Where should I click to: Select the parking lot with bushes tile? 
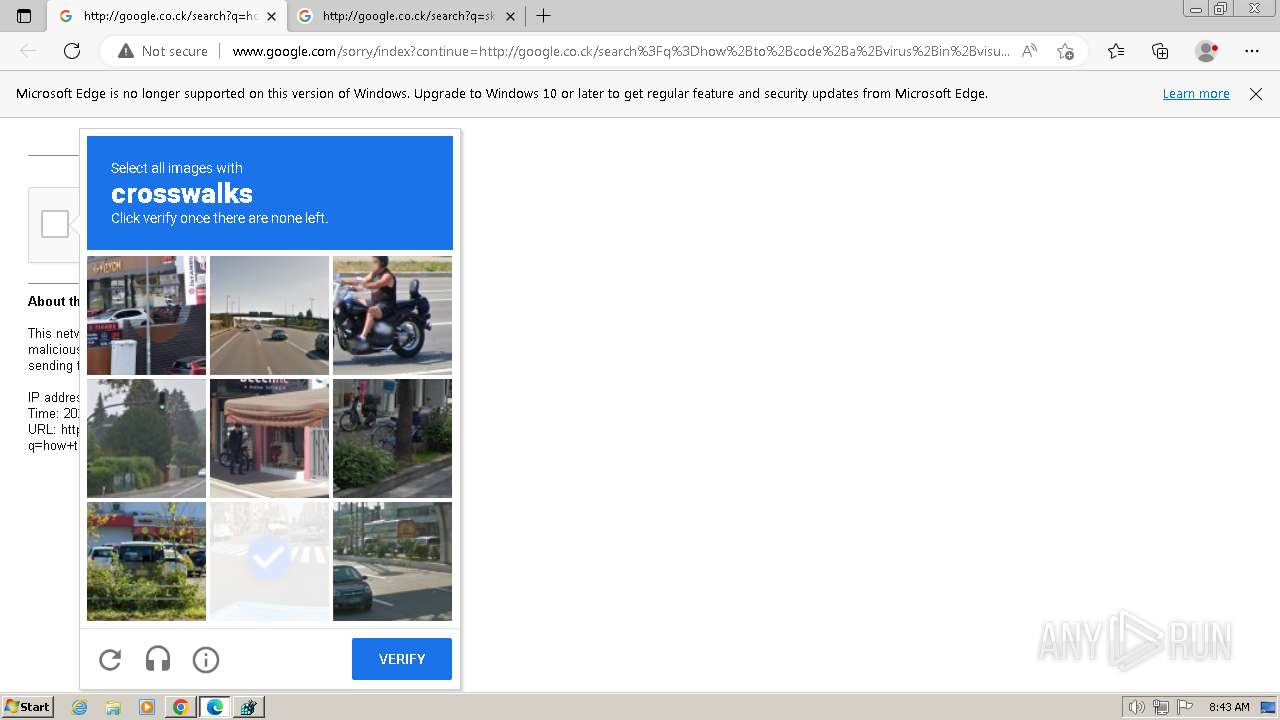pos(146,561)
